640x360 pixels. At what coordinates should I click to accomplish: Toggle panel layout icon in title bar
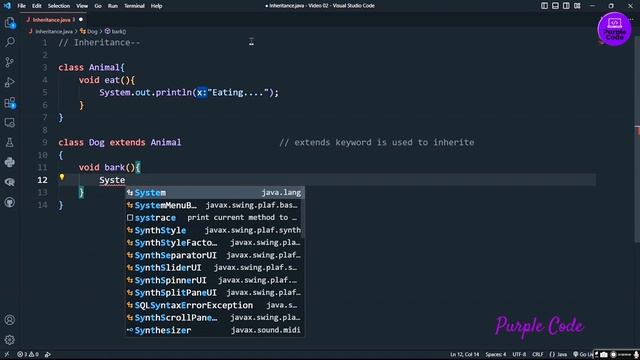point(556,6)
